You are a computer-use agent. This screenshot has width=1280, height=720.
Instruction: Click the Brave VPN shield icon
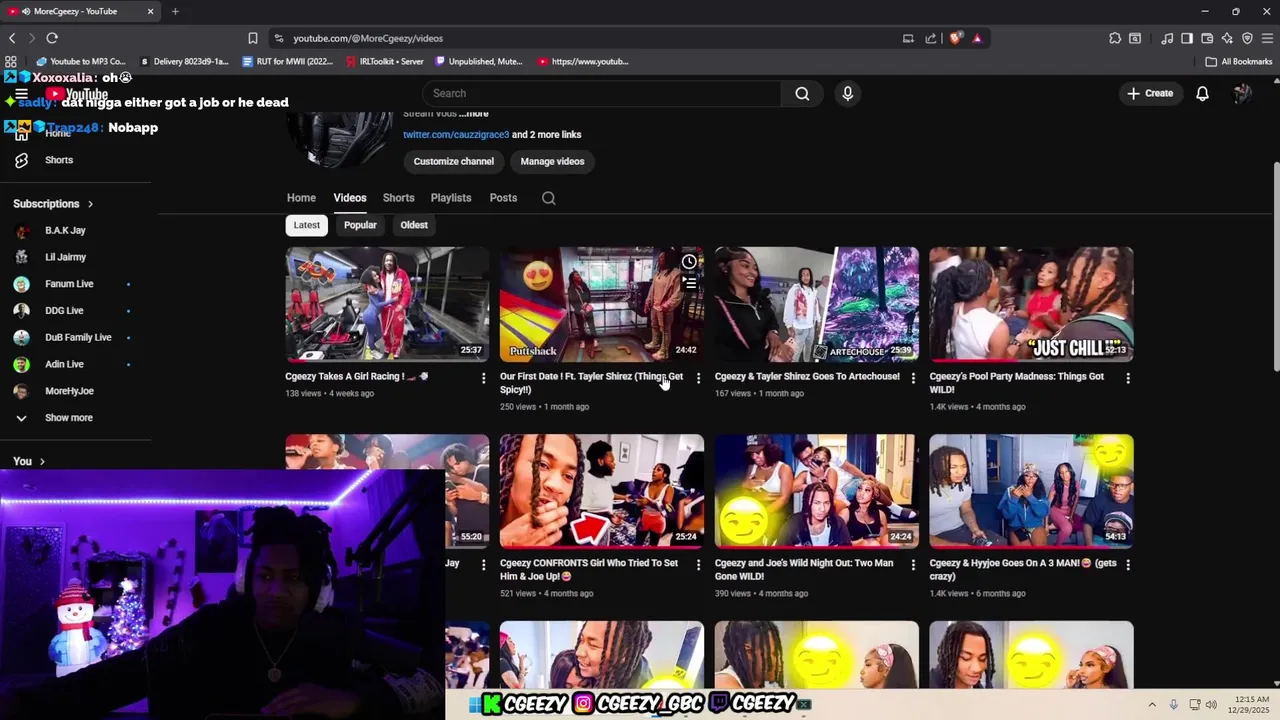point(1247,38)
